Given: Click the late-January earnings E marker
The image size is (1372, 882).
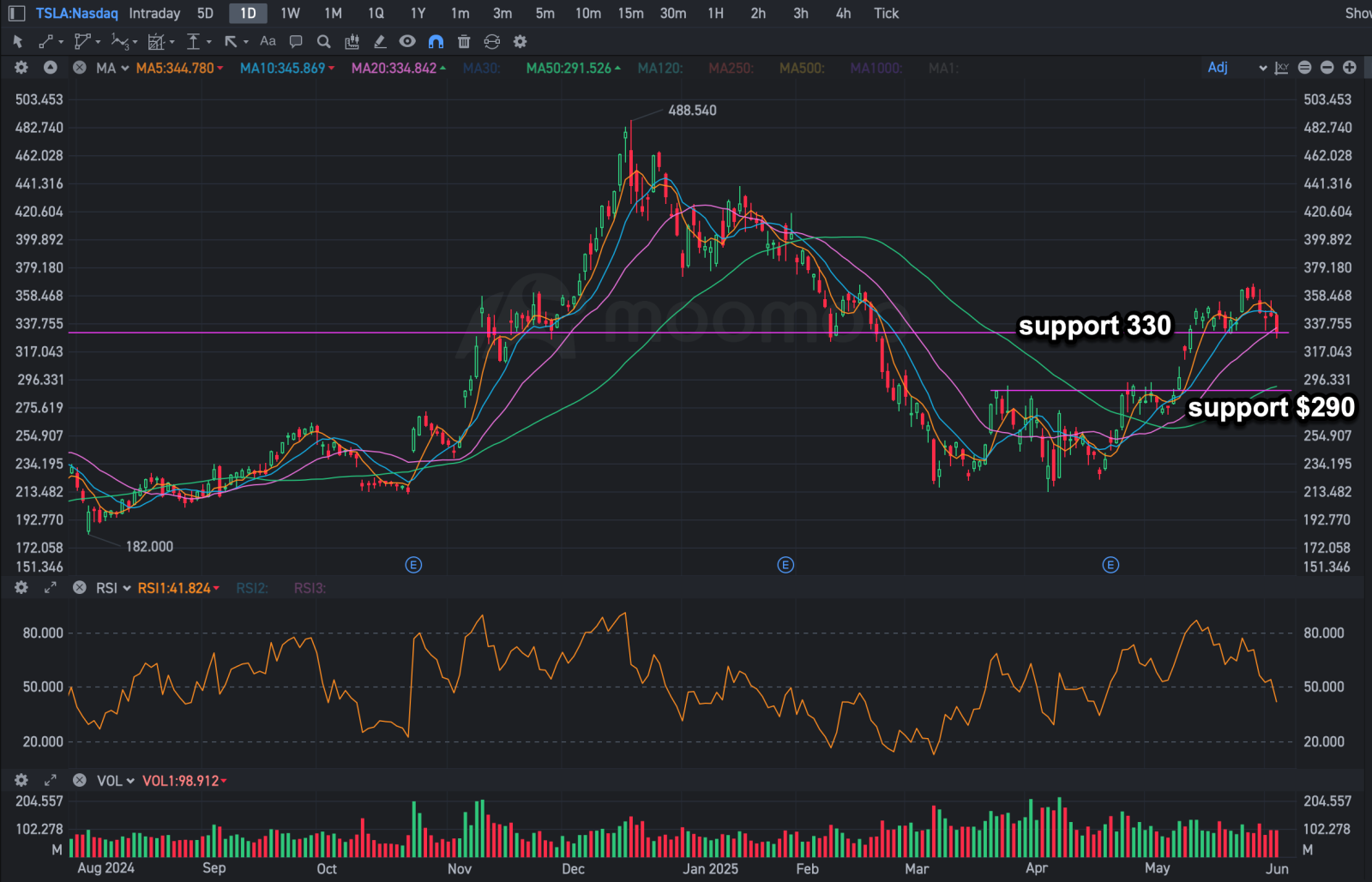Looking at the screenshot, I should click(785, 565).
